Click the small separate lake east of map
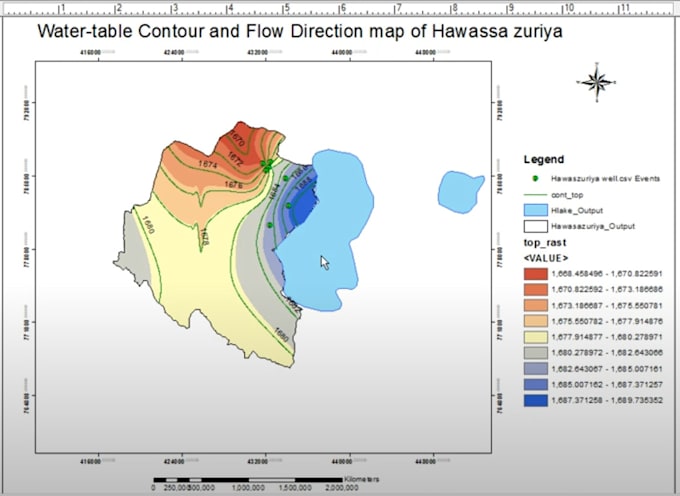Screen dimensions: 680x496 pos(460,192)
